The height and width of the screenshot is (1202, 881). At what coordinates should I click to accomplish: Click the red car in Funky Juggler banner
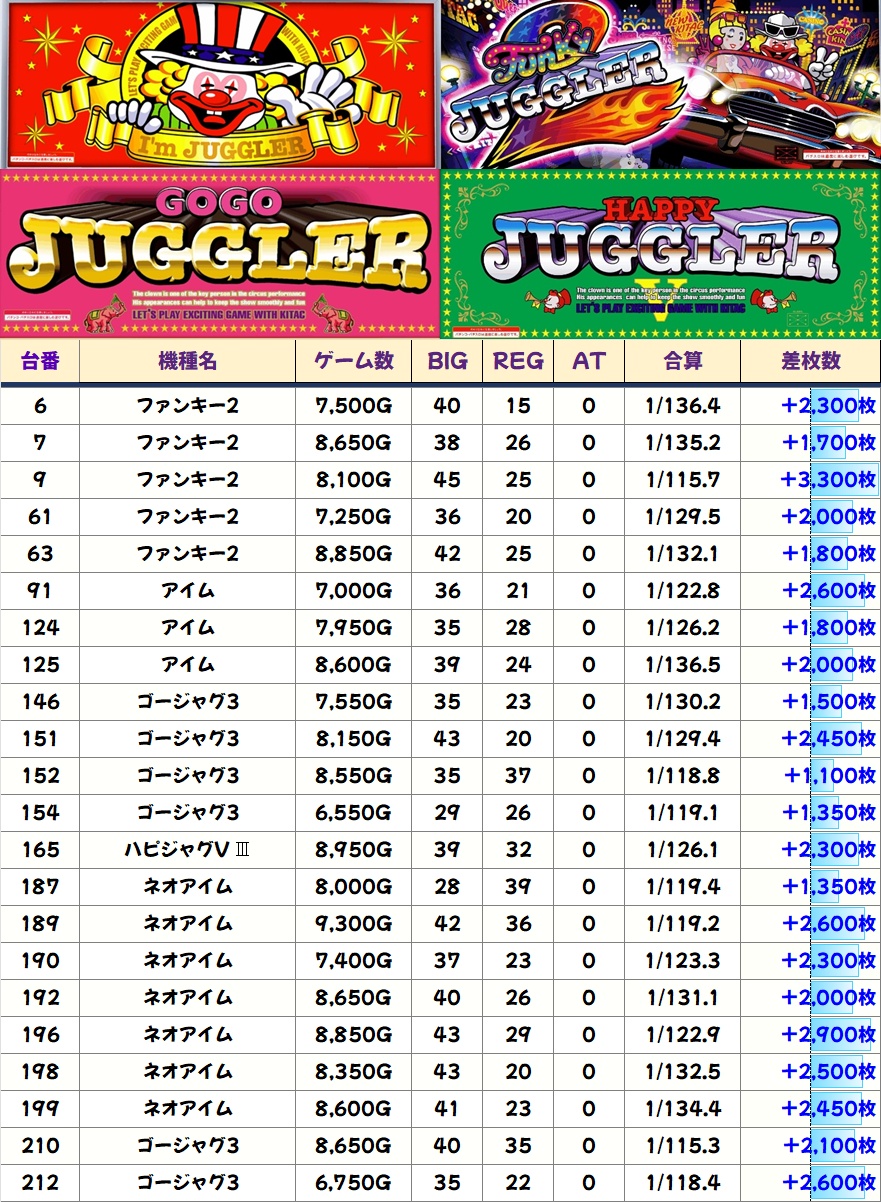pyautogui.click(x=790, y=100)
